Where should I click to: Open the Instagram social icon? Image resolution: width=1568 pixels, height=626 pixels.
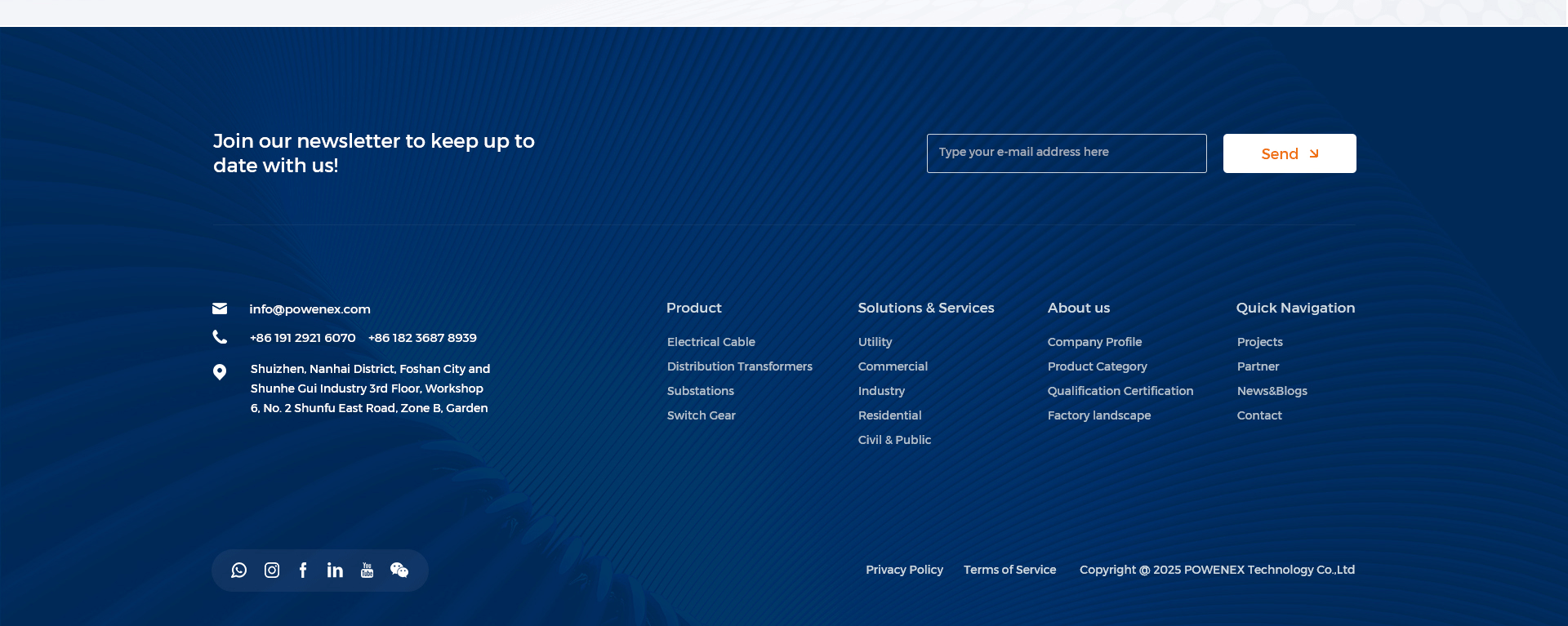272,571
